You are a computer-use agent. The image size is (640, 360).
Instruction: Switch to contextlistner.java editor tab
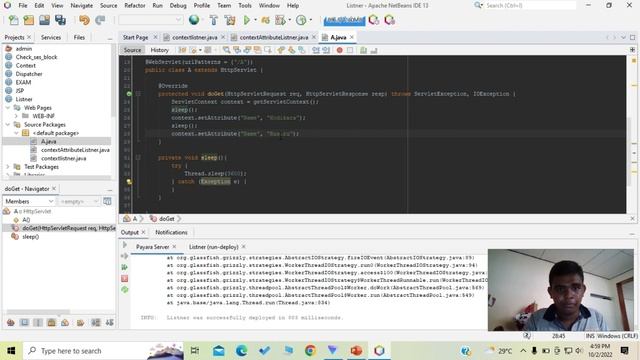coord(194,37)
